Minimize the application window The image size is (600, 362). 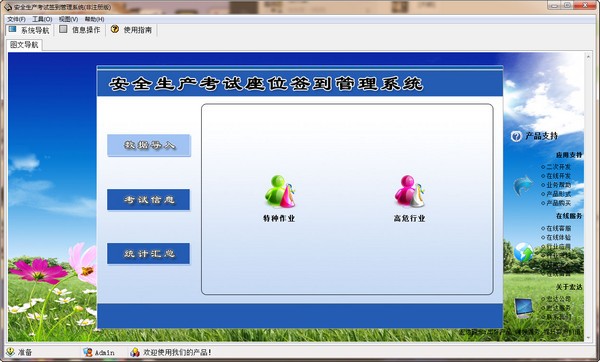pos(554,5)
